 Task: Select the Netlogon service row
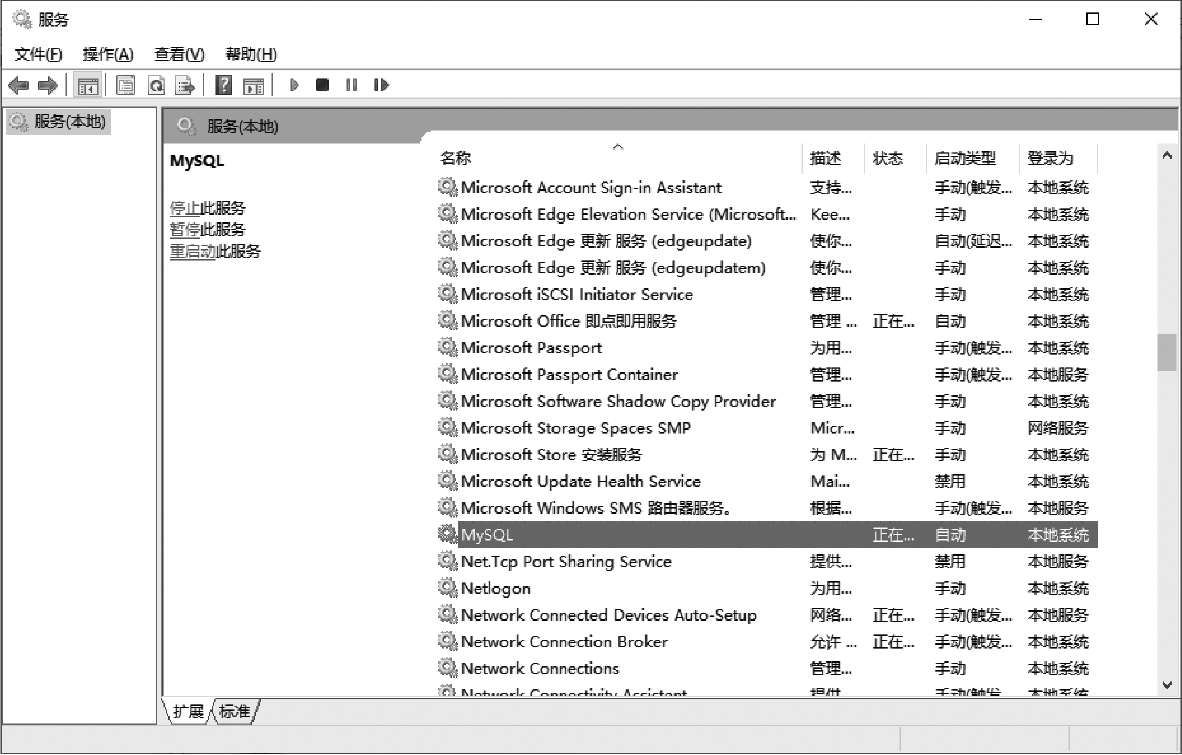[496, 588]
